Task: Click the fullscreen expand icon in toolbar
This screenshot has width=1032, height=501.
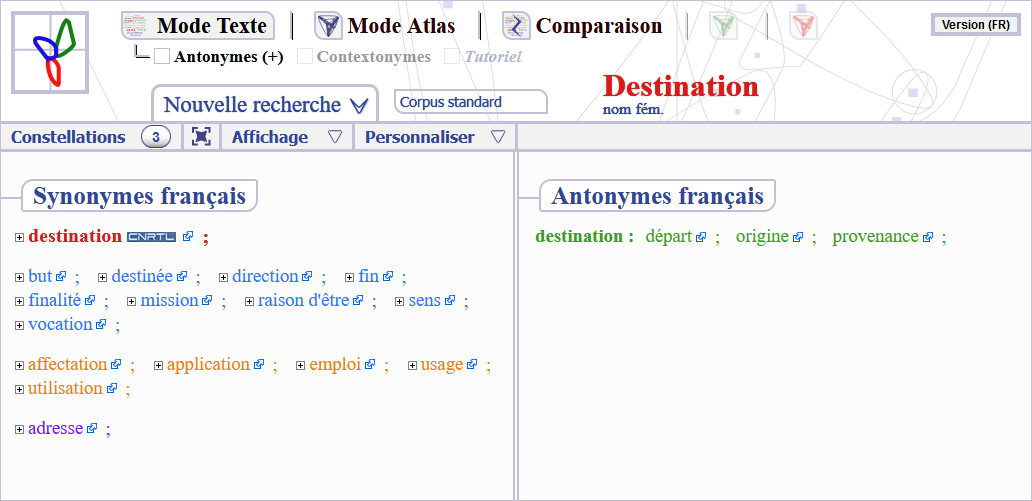Action: pyautogui.click(x=201, y=137)
